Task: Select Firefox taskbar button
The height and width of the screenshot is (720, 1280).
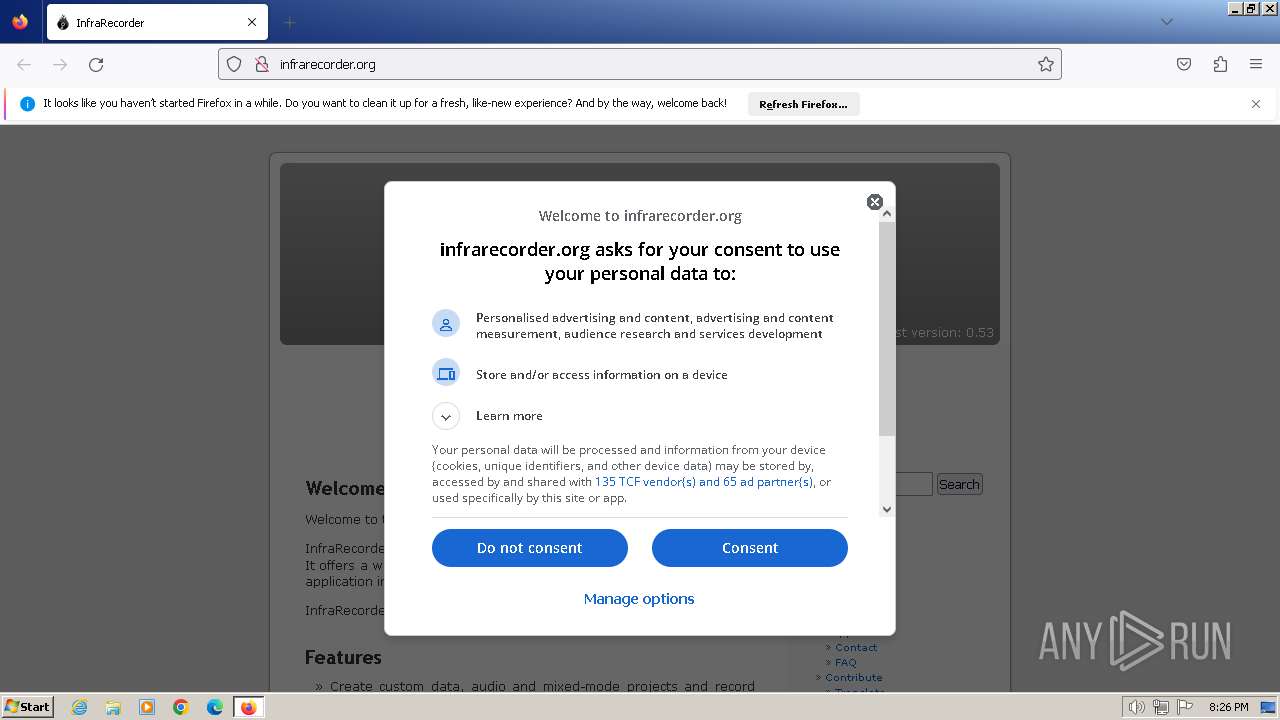Action: pos(248,707)
